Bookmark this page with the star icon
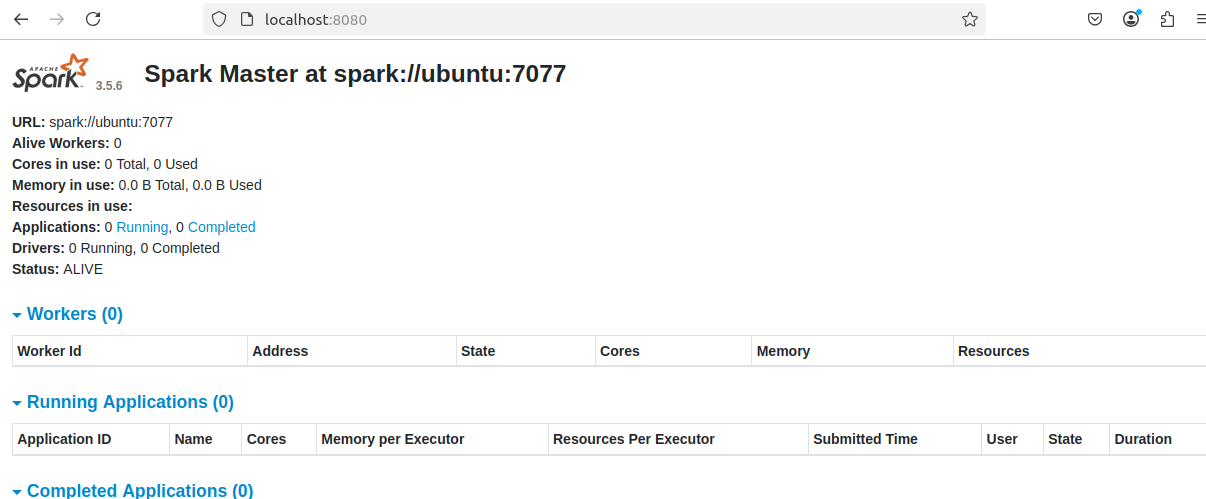 pyautogui.click(x=969, y=19)
